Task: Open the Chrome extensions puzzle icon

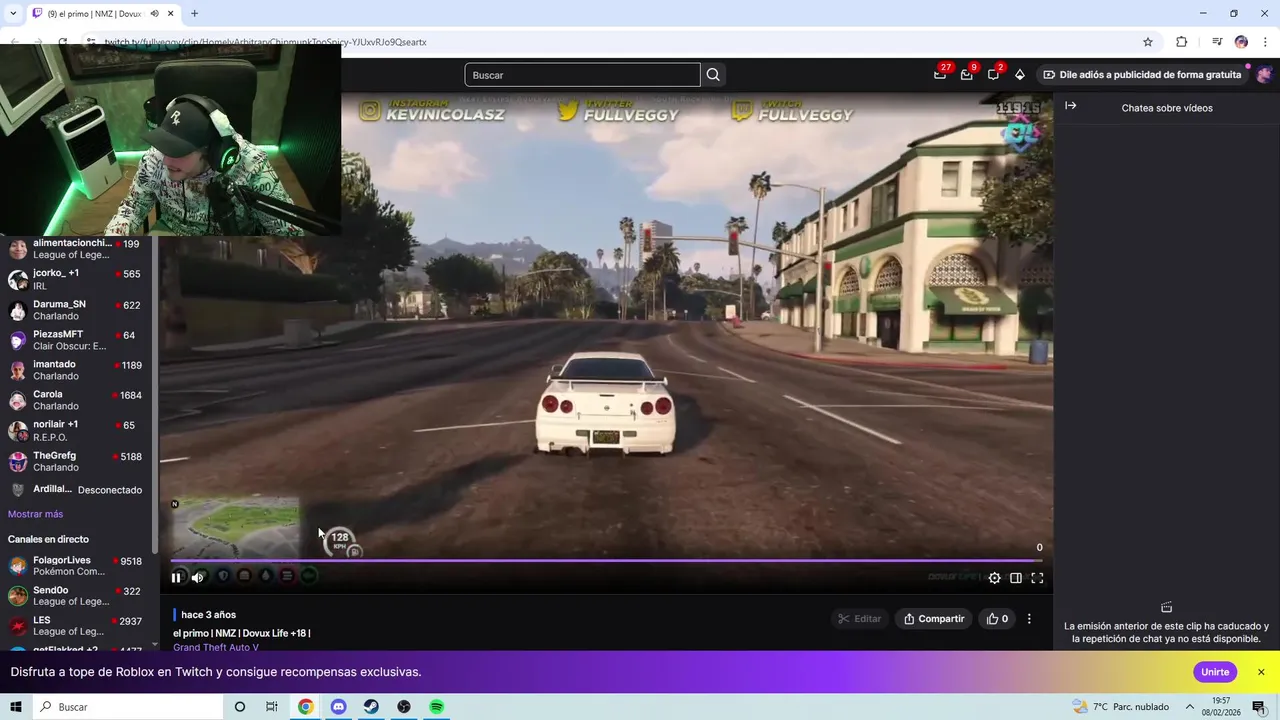Action: pyautogui.click(x=1181, y=42)
